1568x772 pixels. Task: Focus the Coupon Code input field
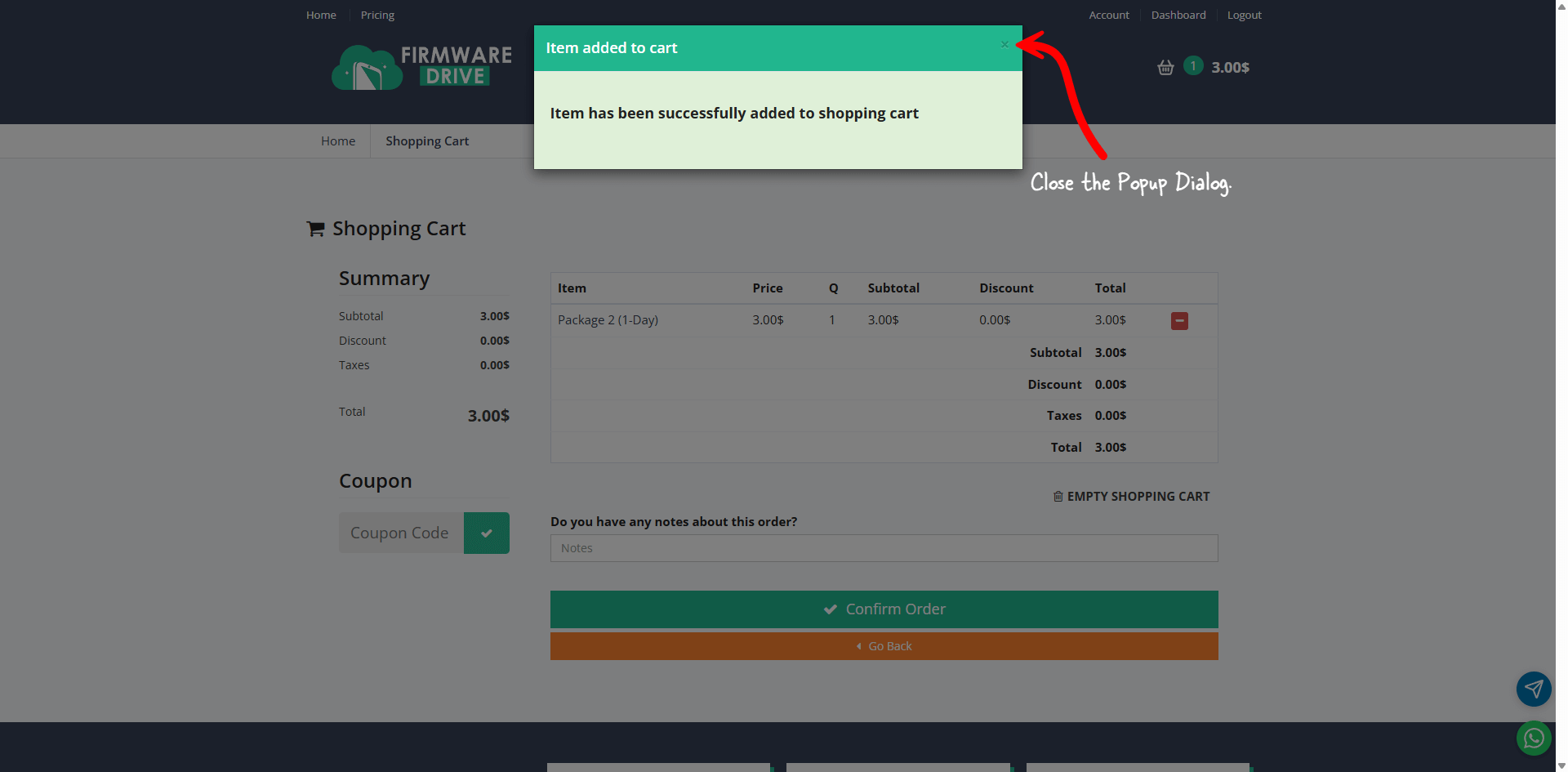(401, 533)
